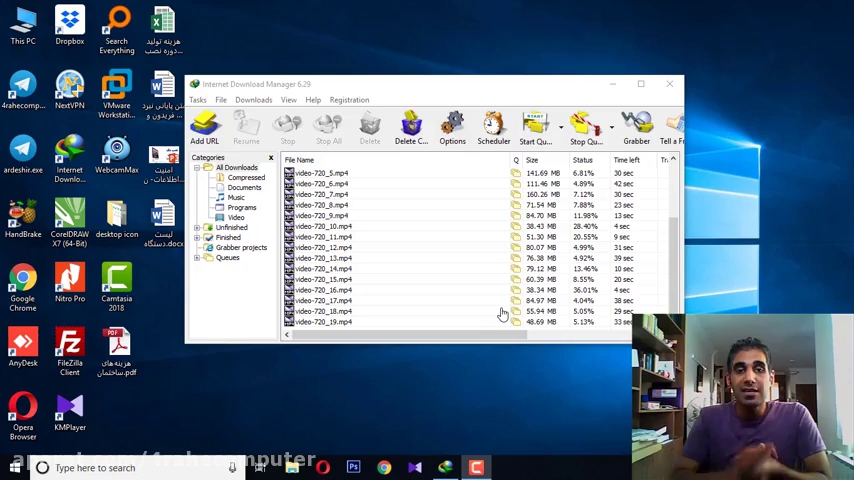Close the Categories panel
This screenshot has height=480, width=854.
click(x=270, y=158)
